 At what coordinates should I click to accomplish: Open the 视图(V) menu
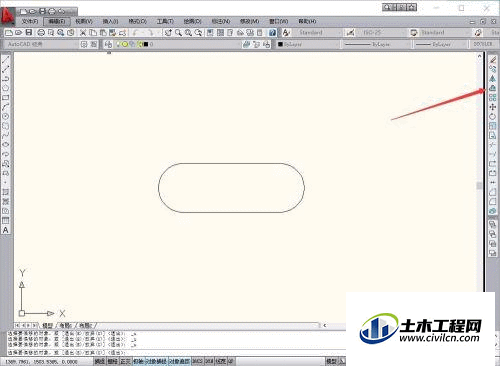84,21
